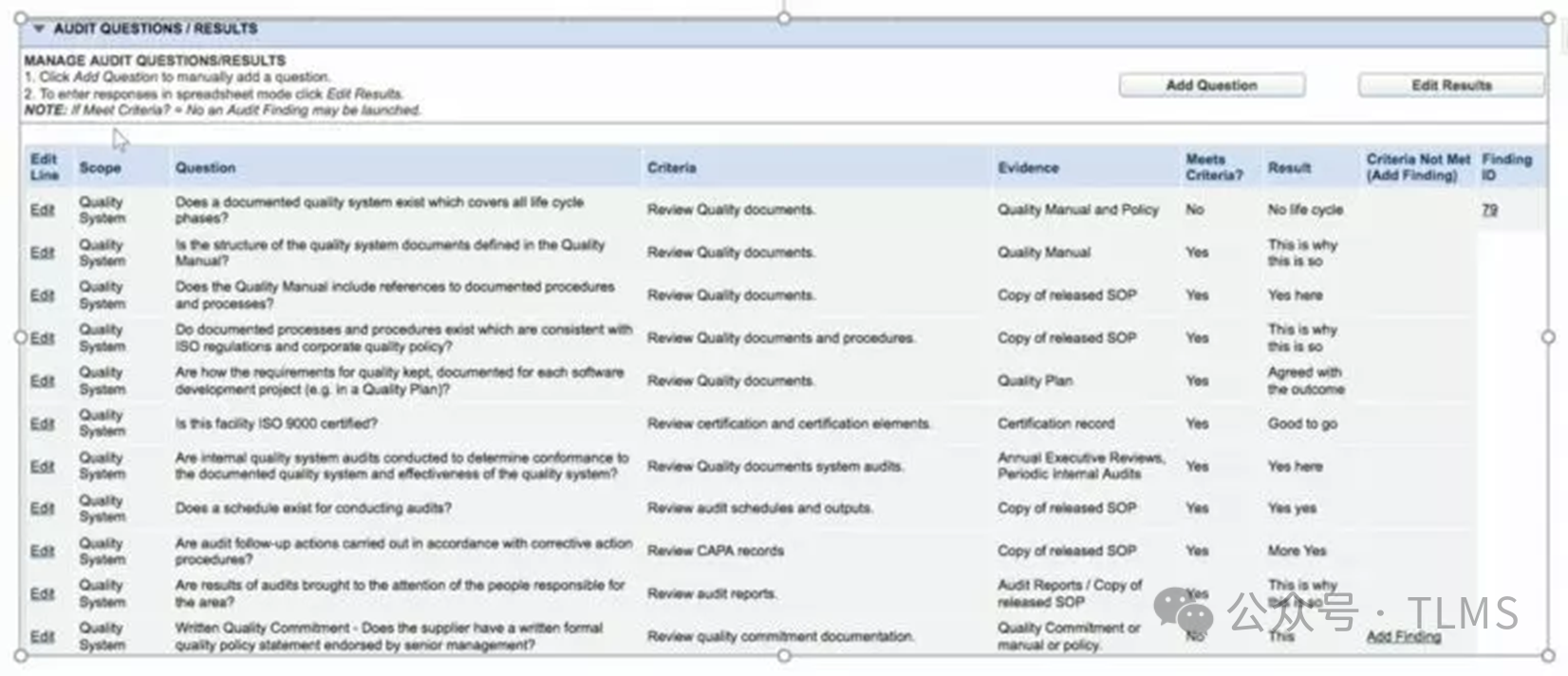Screen dimensions: 1568x676
Task: Click the 'Meets Criteria?' column header
Action: tap(1214, 167)
